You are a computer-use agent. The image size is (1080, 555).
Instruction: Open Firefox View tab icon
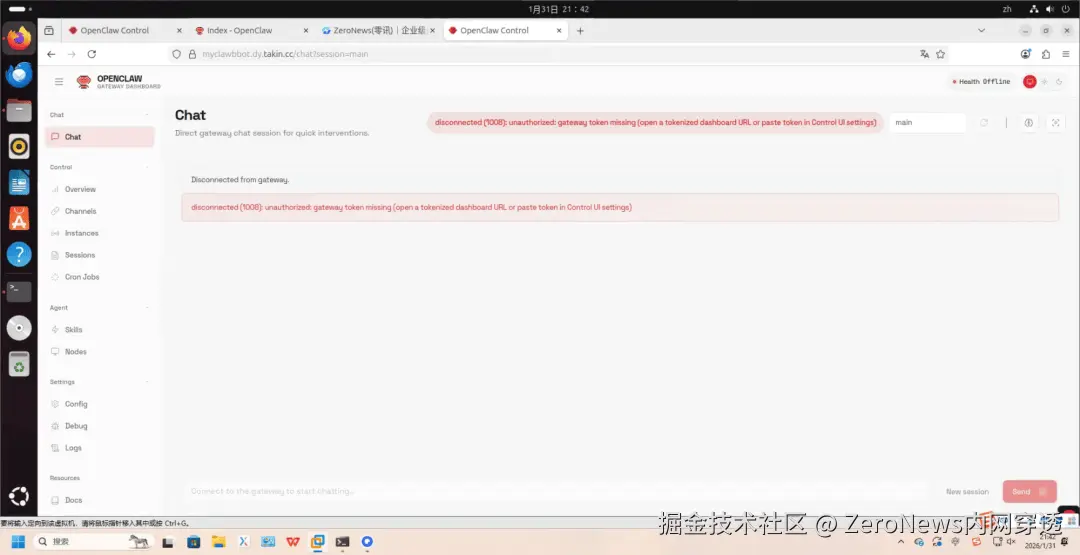pyautogui.click(x=49, y=31)
